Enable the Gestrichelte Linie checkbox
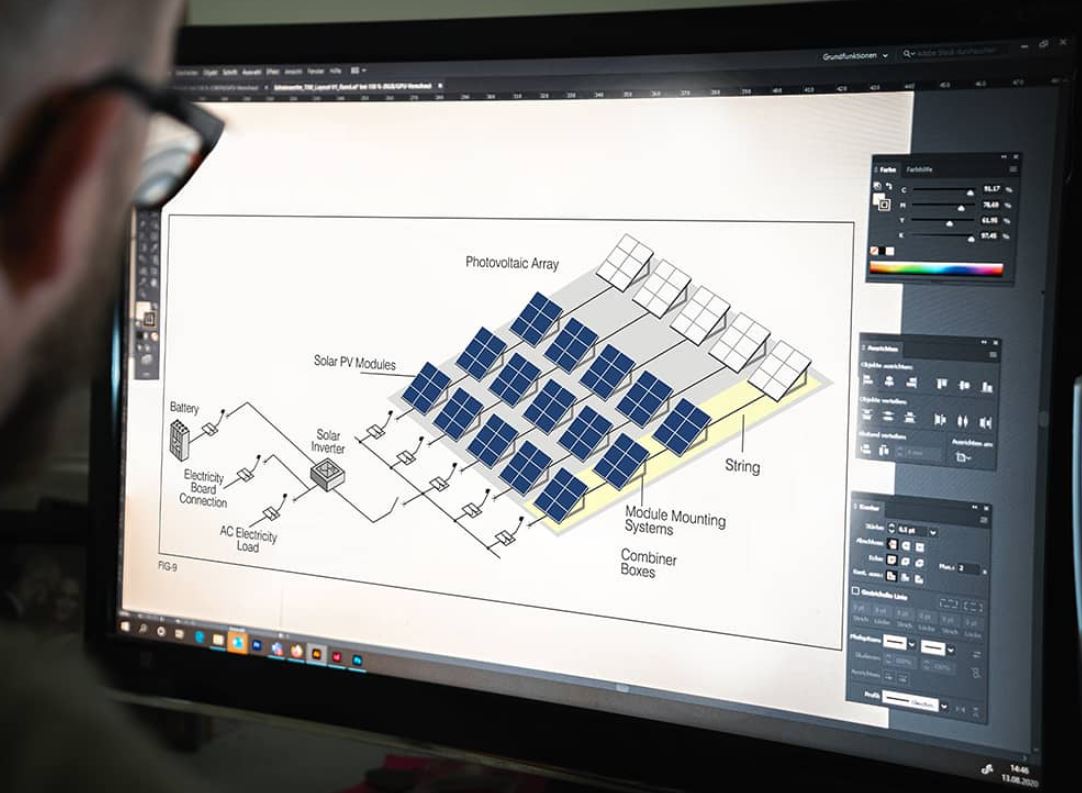This screenshot has height=793, width=1082. [856, 591]
